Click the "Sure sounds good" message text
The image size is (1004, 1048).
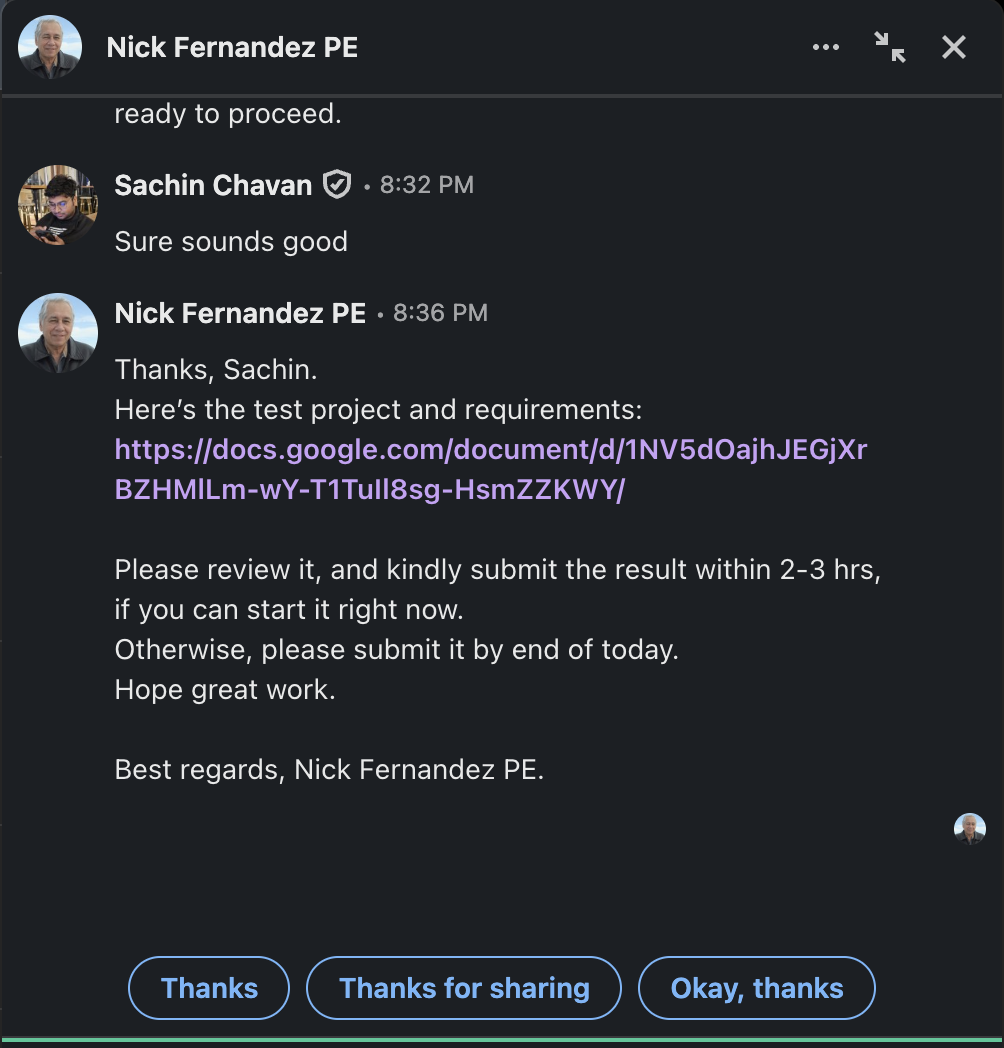pos(231,241)
